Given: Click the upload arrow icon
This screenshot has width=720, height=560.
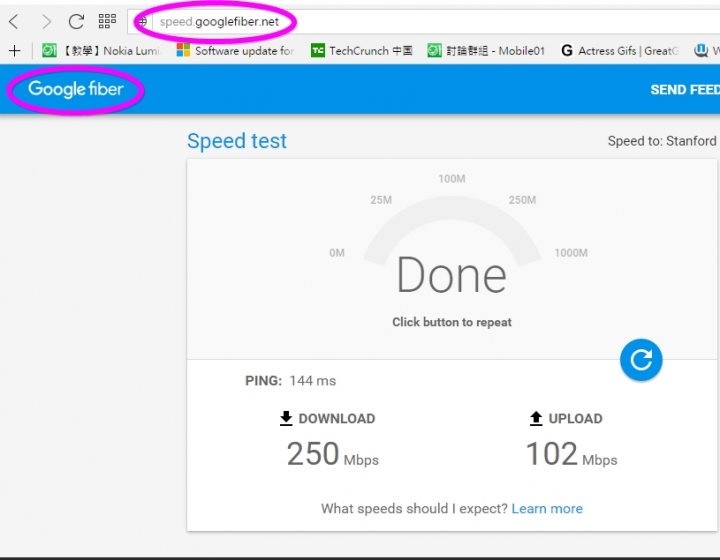Looking at the screenshot, I should click(536, 418).
